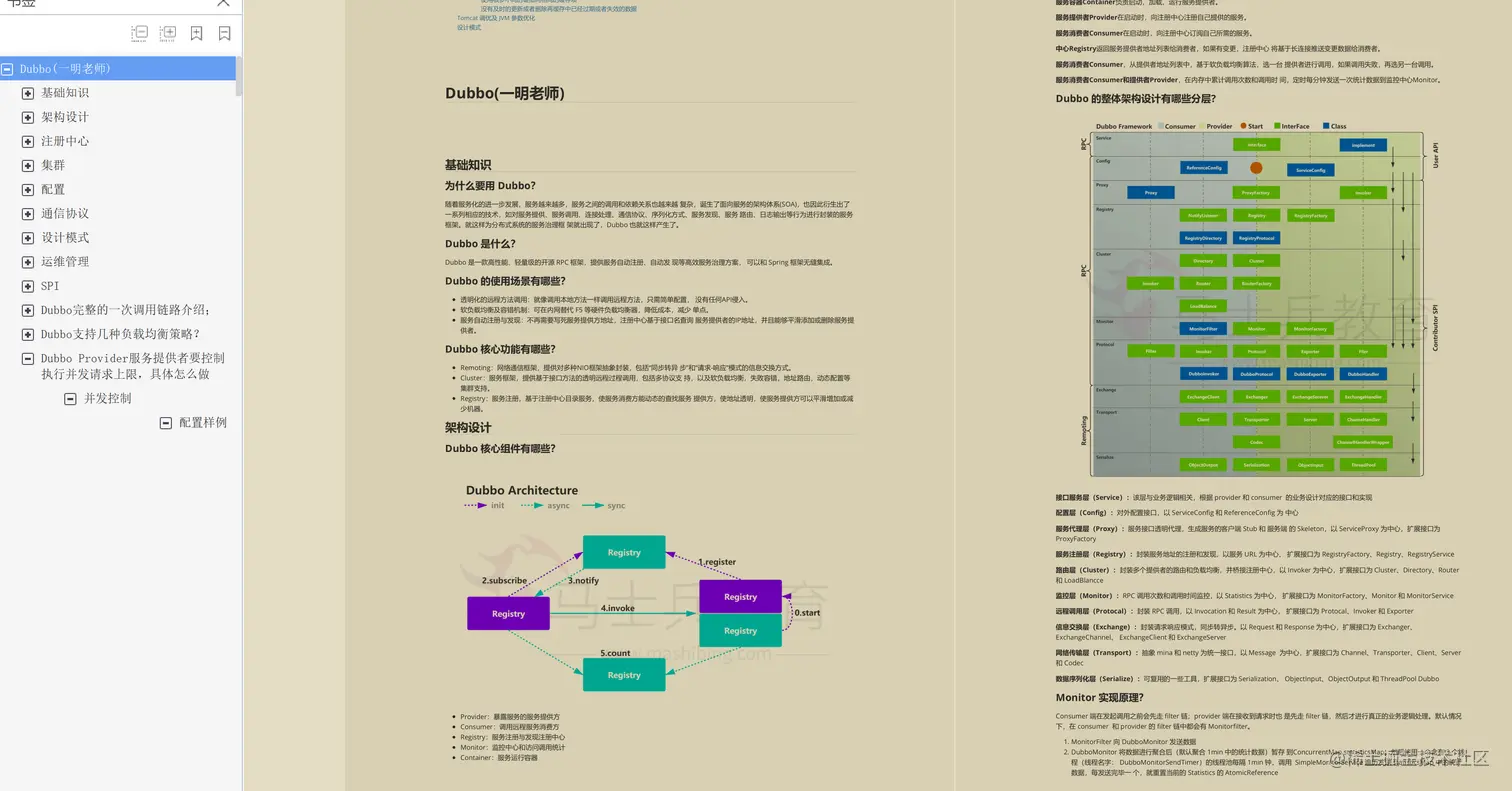Go to the 设计模式 bookmark in sidebar
Viewport: 1512px width, 791px height.
tap(65, 237)
